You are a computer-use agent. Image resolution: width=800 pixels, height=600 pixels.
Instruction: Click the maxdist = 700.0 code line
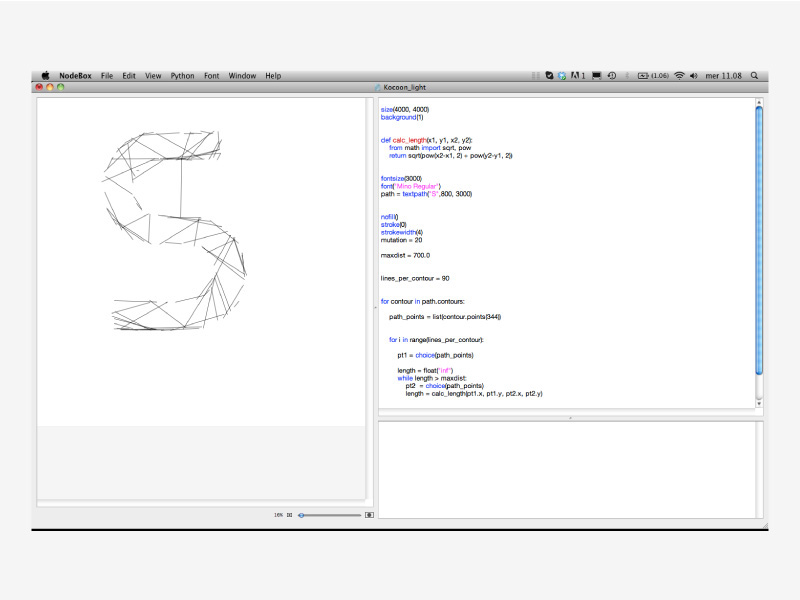405,255
